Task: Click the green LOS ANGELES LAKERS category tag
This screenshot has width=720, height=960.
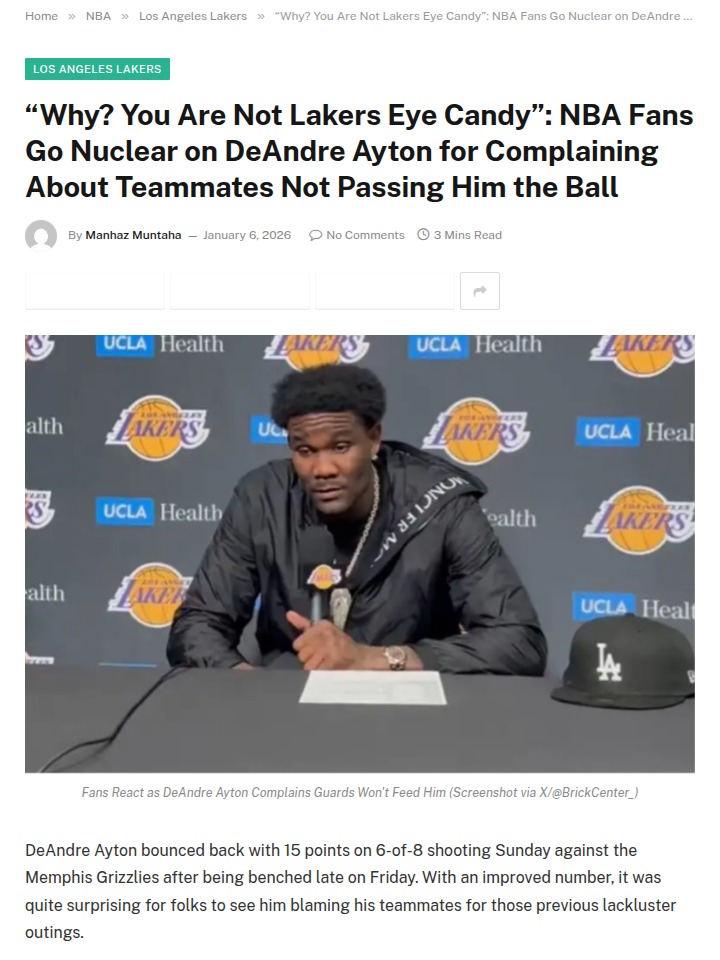Action: tap(97, 69)
